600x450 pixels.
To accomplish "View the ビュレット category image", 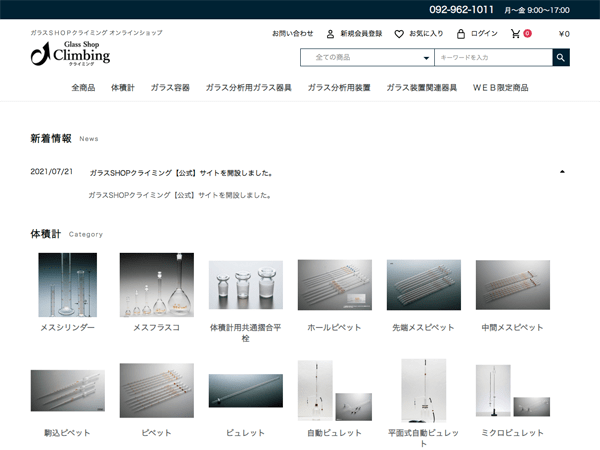I will [245, 393].
